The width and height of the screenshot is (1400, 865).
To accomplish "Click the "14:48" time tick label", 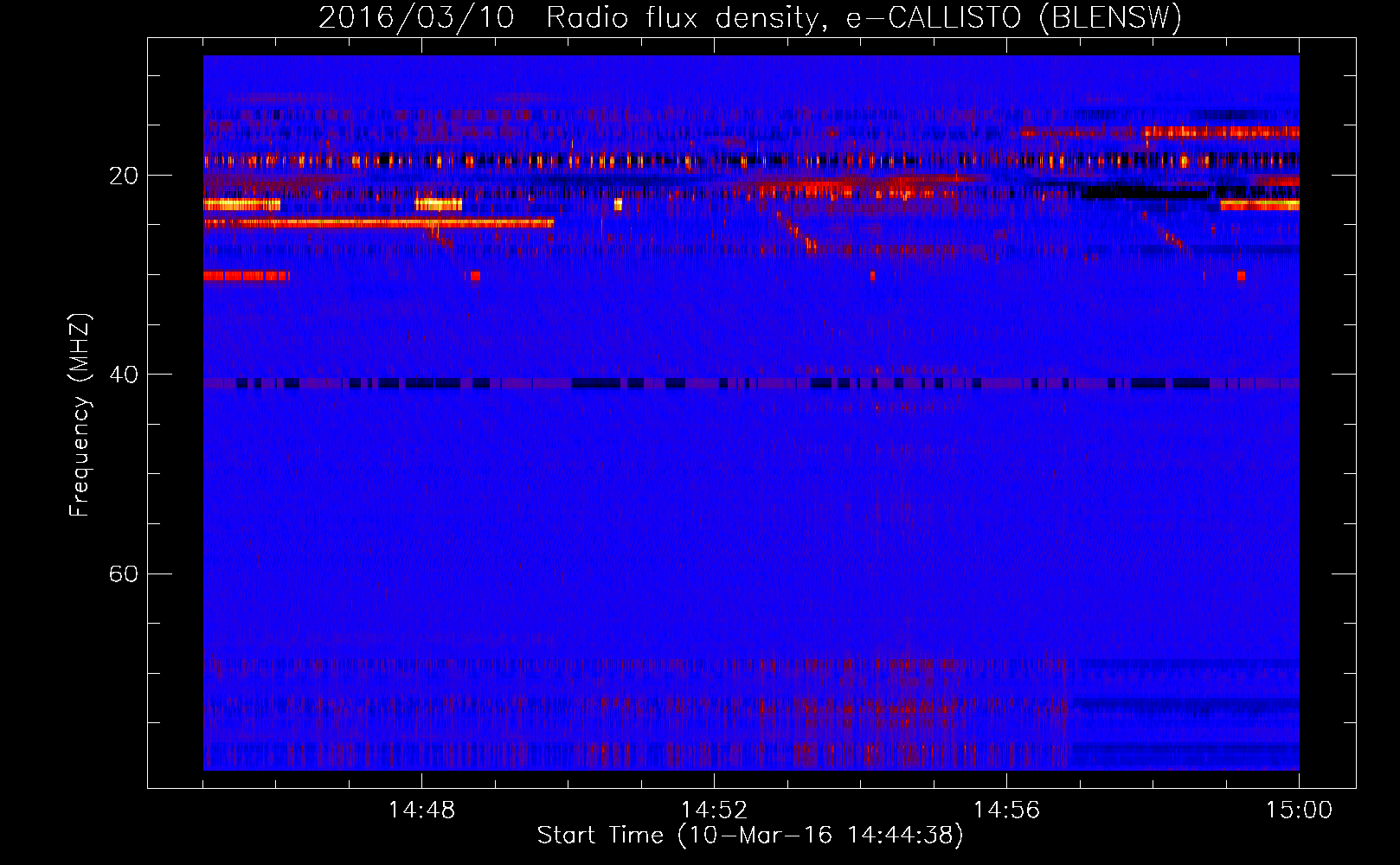I will 421,811.
